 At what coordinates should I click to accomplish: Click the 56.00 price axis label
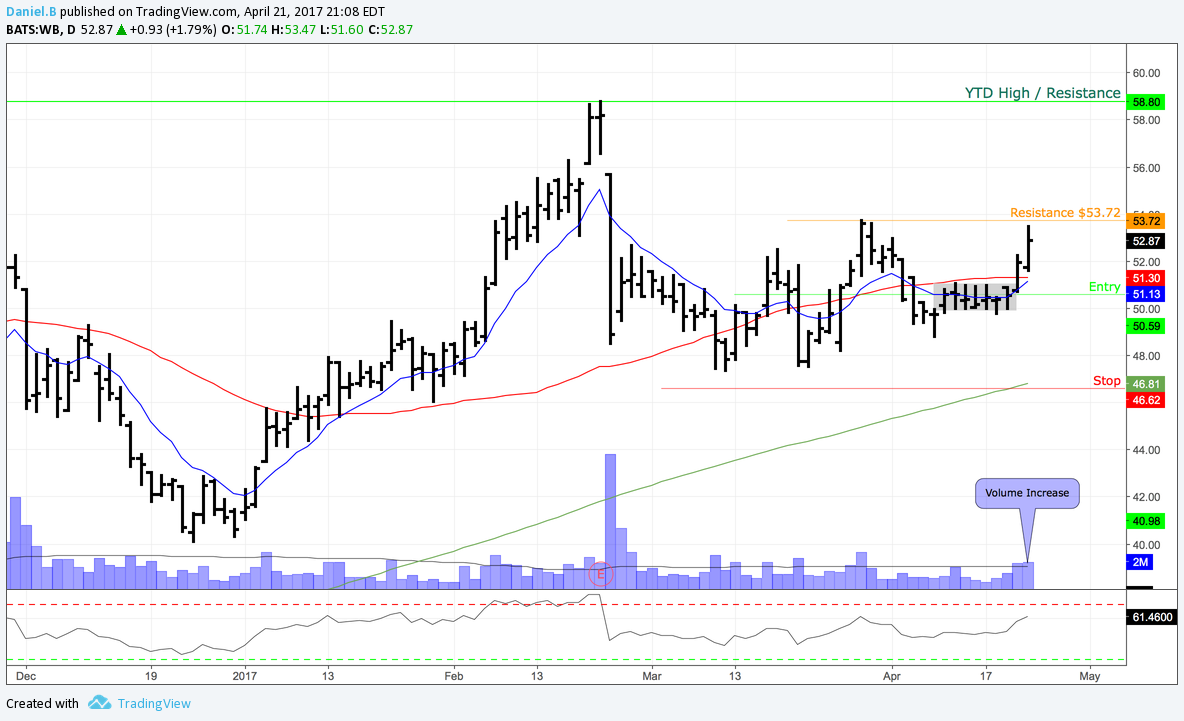1145,168
